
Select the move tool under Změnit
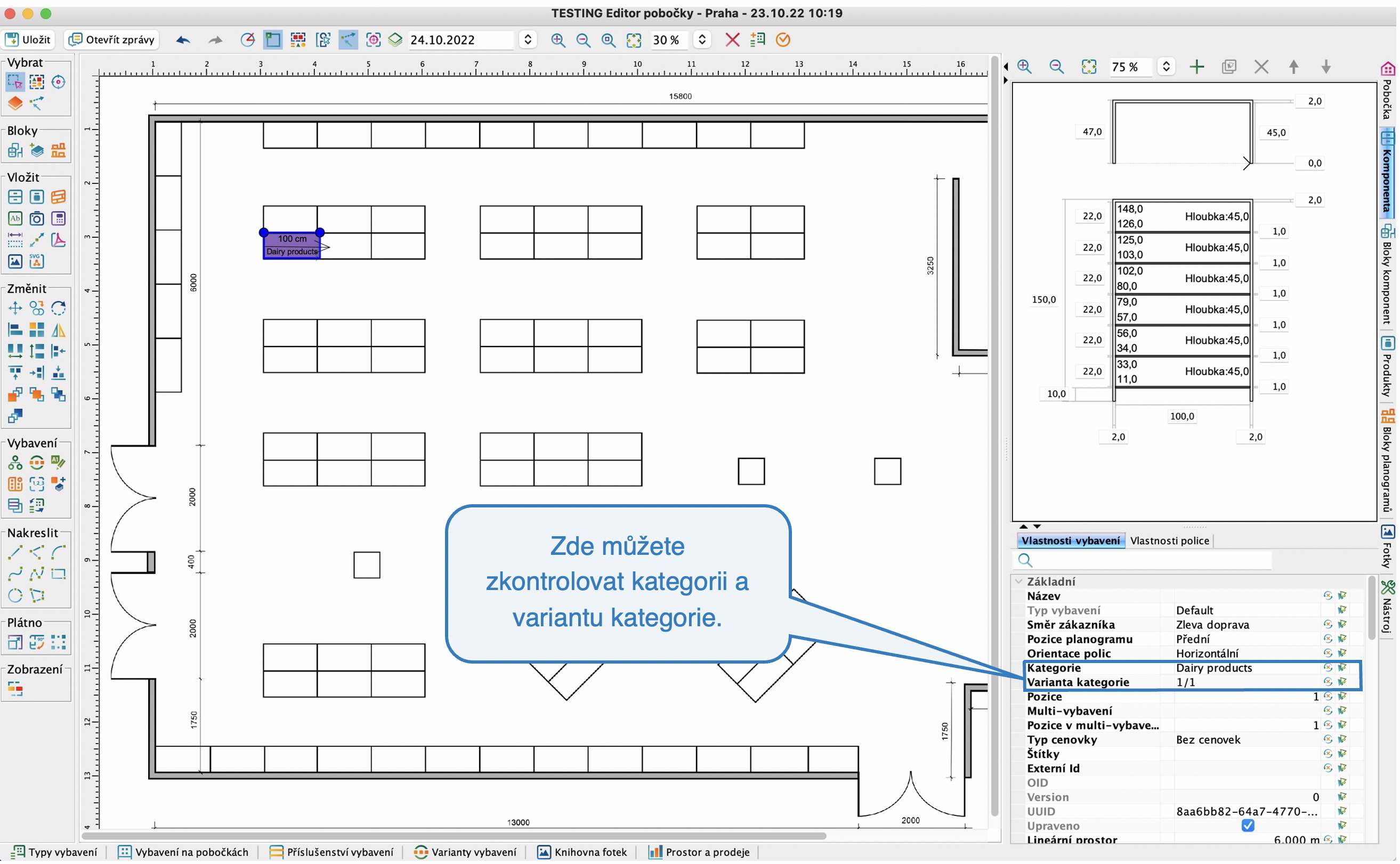click(x=15, y=309)
